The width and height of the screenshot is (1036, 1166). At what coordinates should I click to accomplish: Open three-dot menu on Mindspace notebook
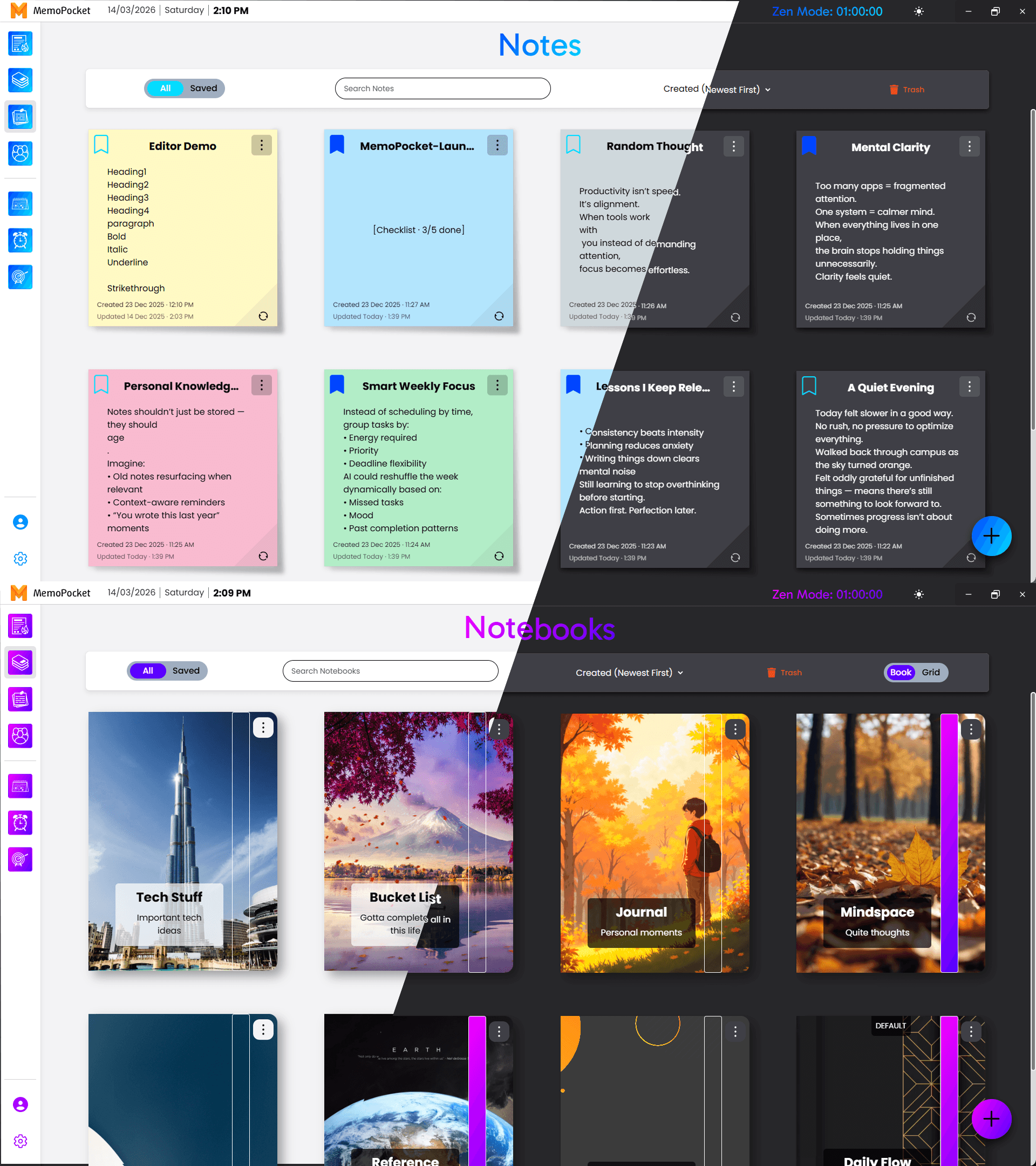click(x=971, y=729)
